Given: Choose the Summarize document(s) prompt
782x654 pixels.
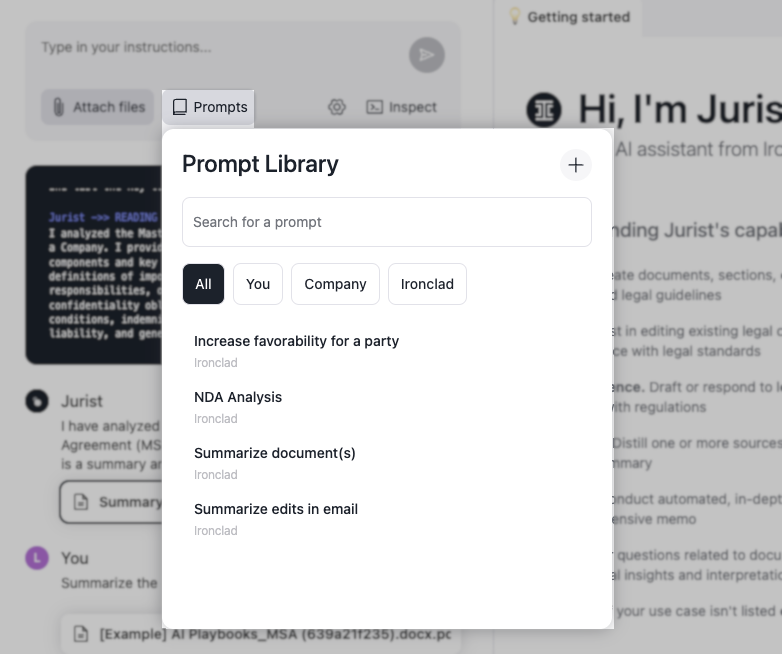Looking at the screenshot, I should coord(387,463).
